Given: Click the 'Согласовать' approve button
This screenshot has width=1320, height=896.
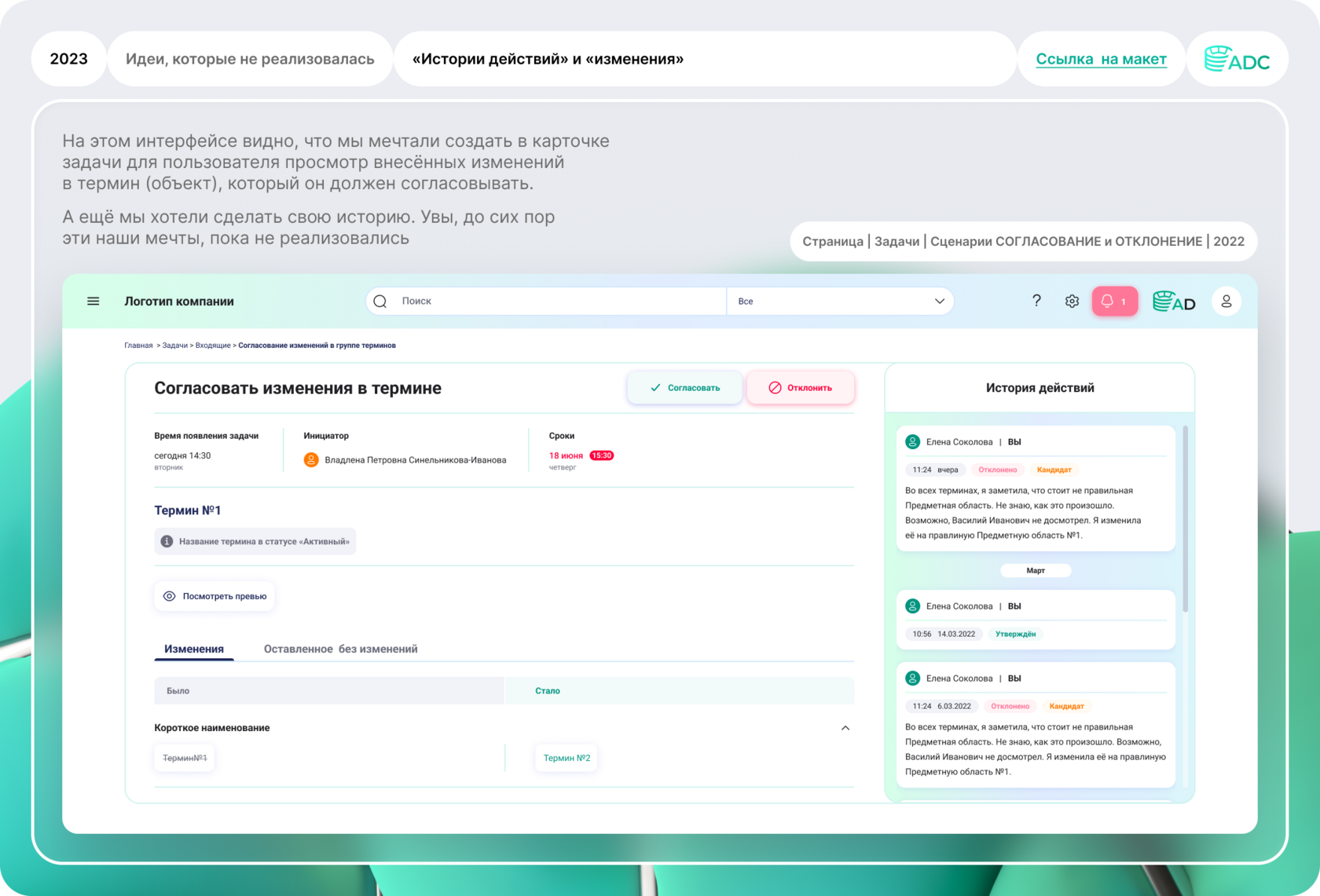Looking at the screenshot, I should tap(684, 388).
